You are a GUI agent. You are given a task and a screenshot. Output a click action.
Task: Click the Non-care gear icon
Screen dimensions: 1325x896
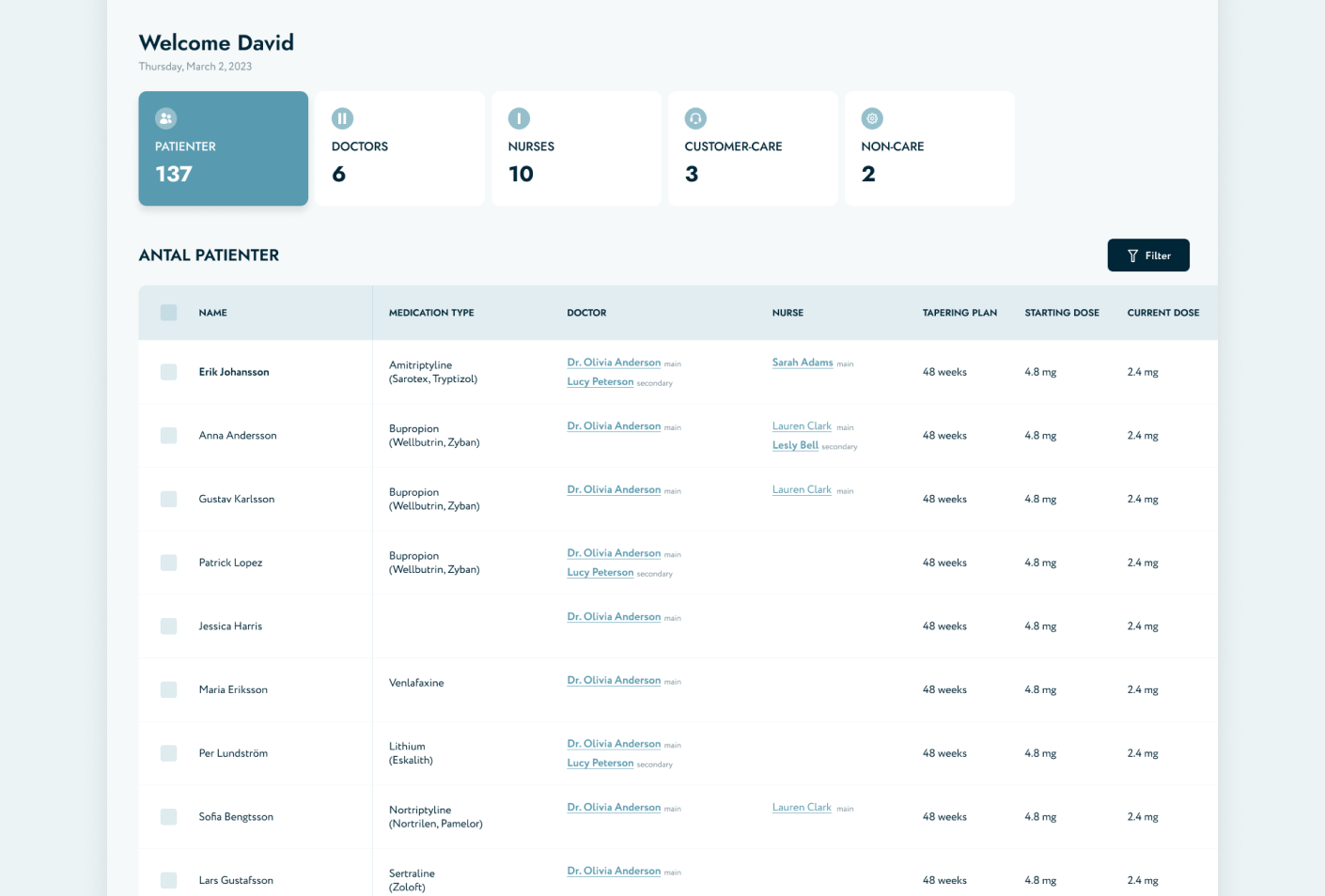[873, 118]
